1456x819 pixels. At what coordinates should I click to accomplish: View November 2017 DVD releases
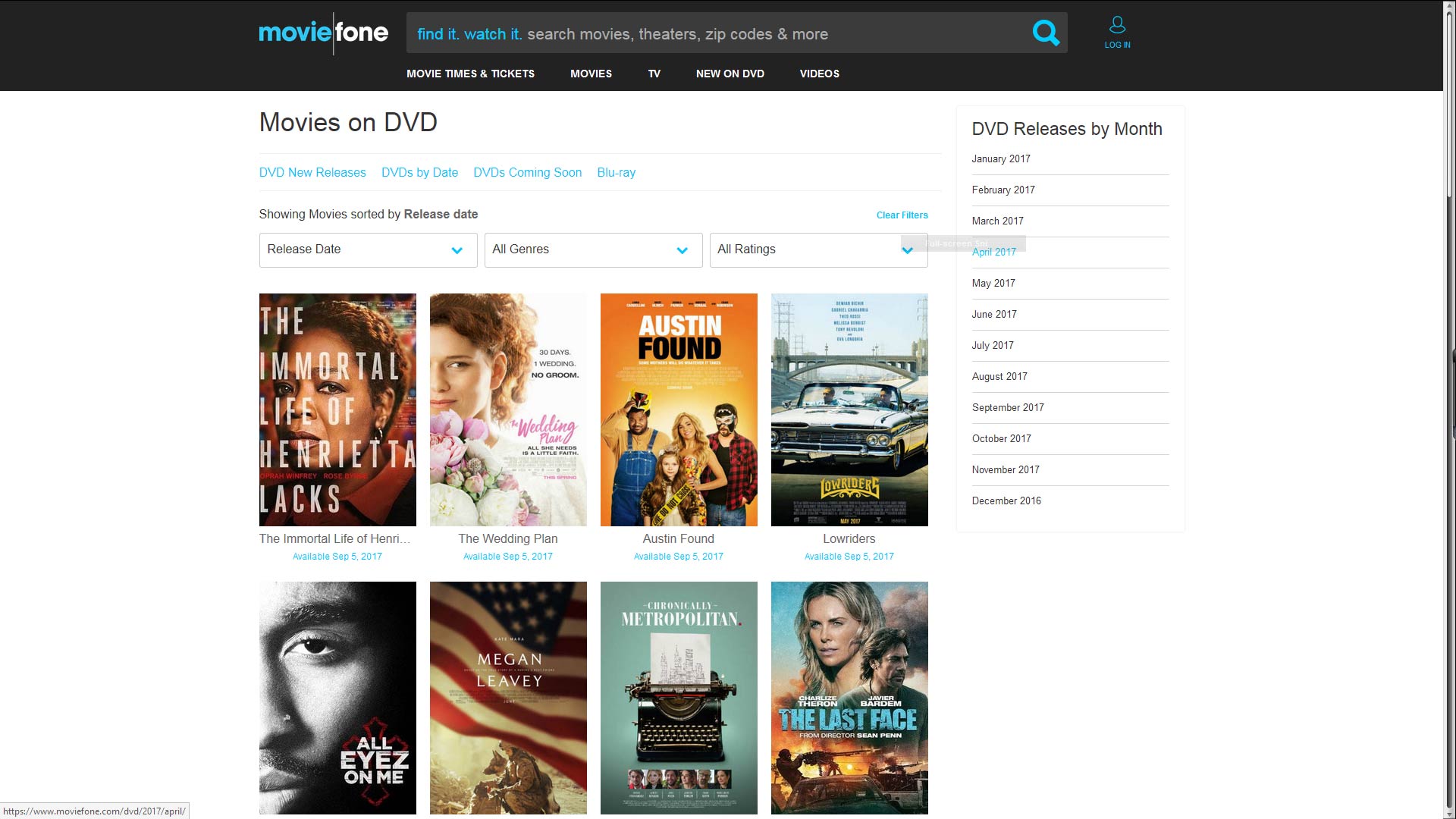(1006, 469)
